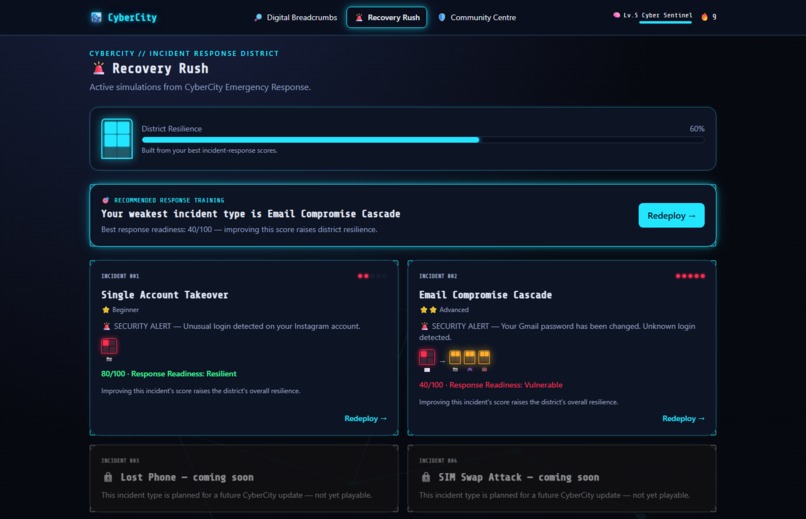Click the brain icon beside Lv.5

pyautogui.click(x=616, y=15)
